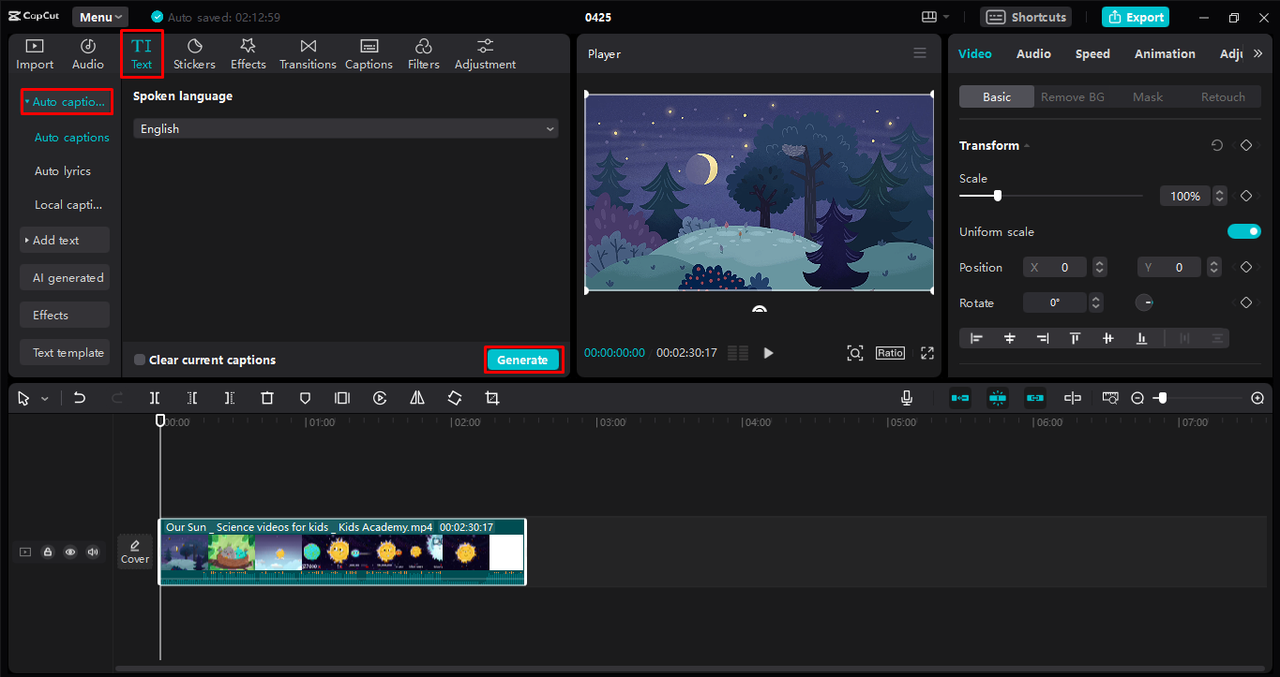1280x677 pixels.
Task: Open the Transitions panel
Action: pyautogui.click(x=307, y=54)
